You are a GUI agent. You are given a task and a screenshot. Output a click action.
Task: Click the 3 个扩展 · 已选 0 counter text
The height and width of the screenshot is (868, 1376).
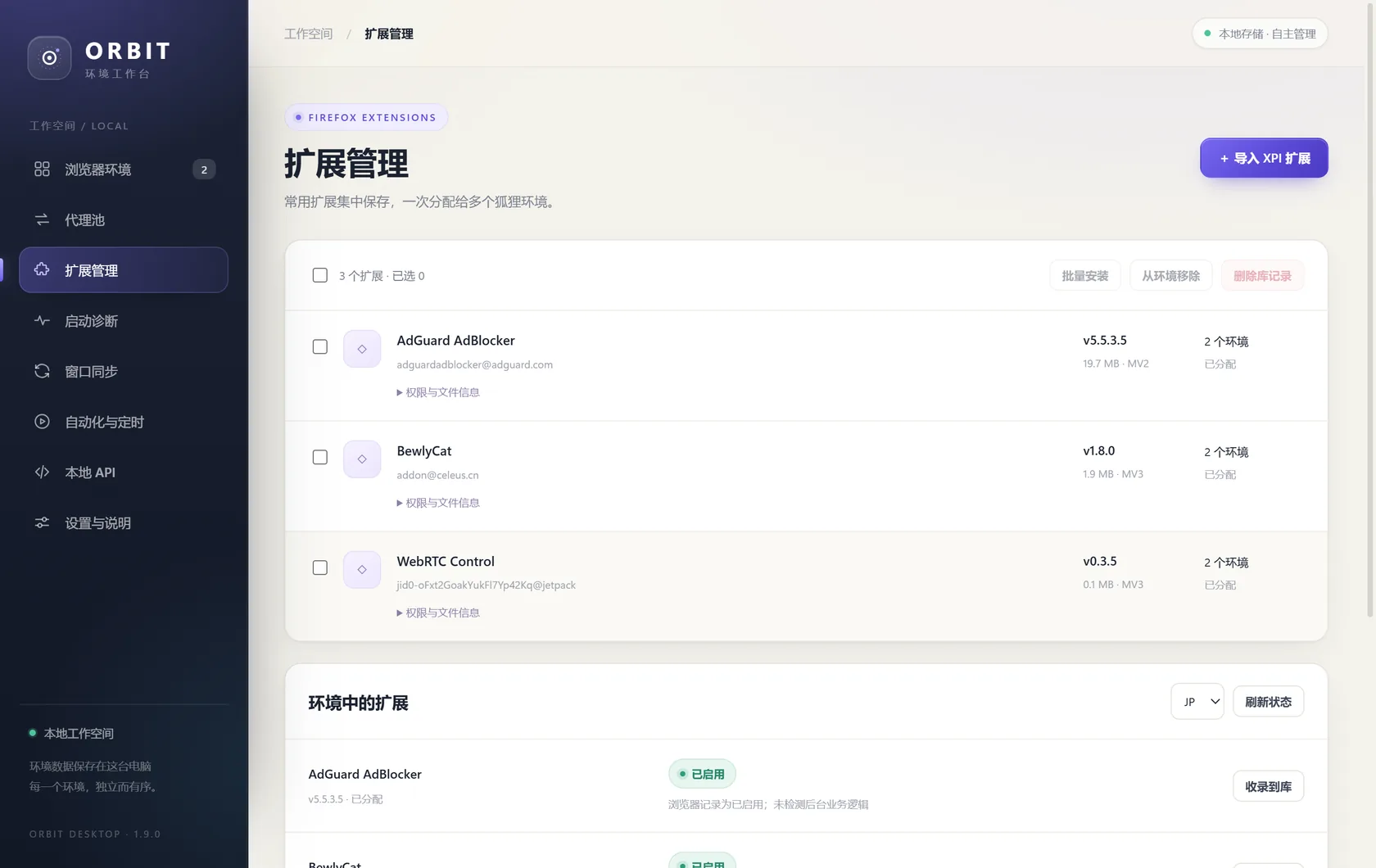[382, 276]
